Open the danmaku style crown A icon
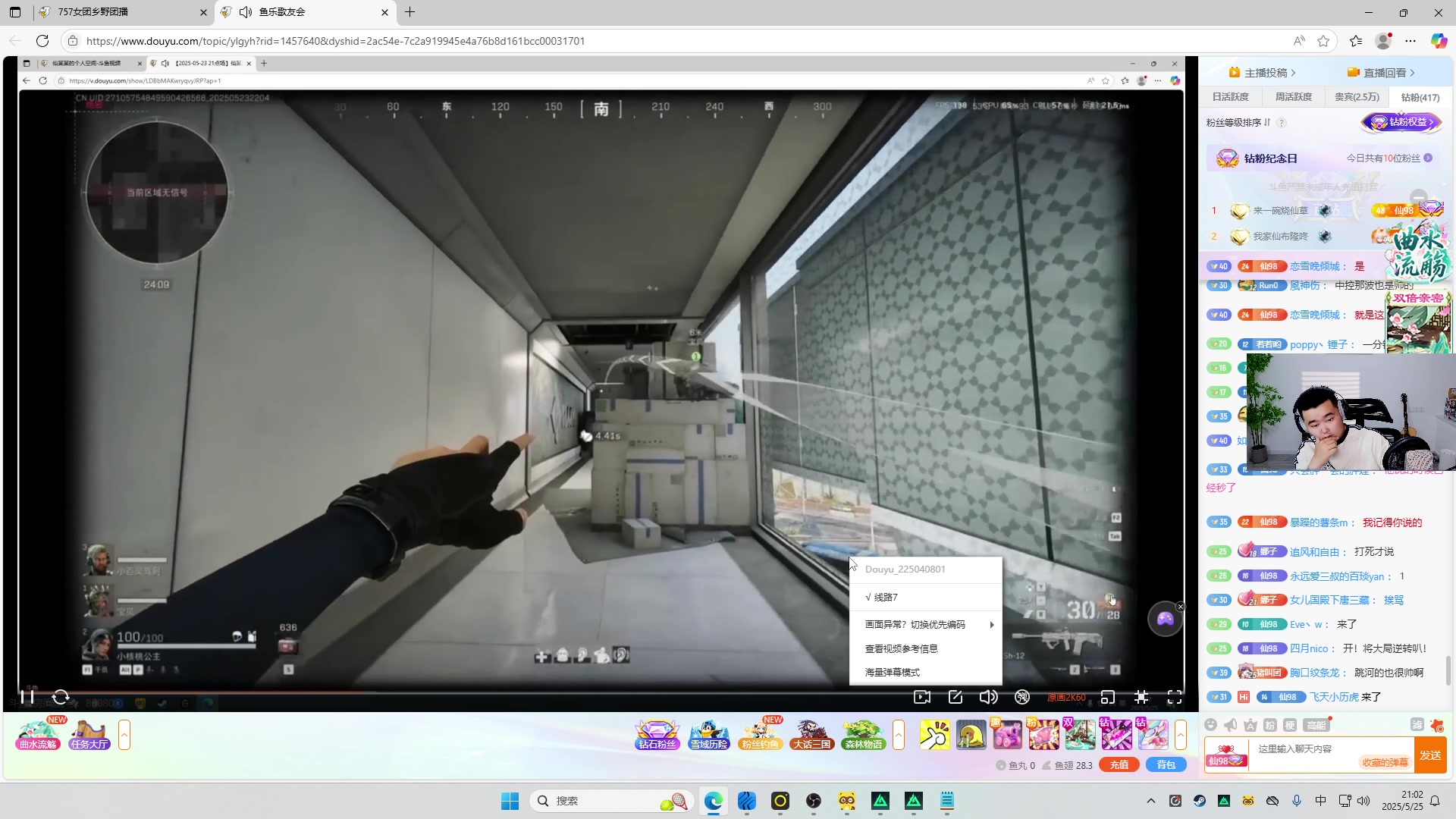1456x819 pixels. coord(1250,725)
